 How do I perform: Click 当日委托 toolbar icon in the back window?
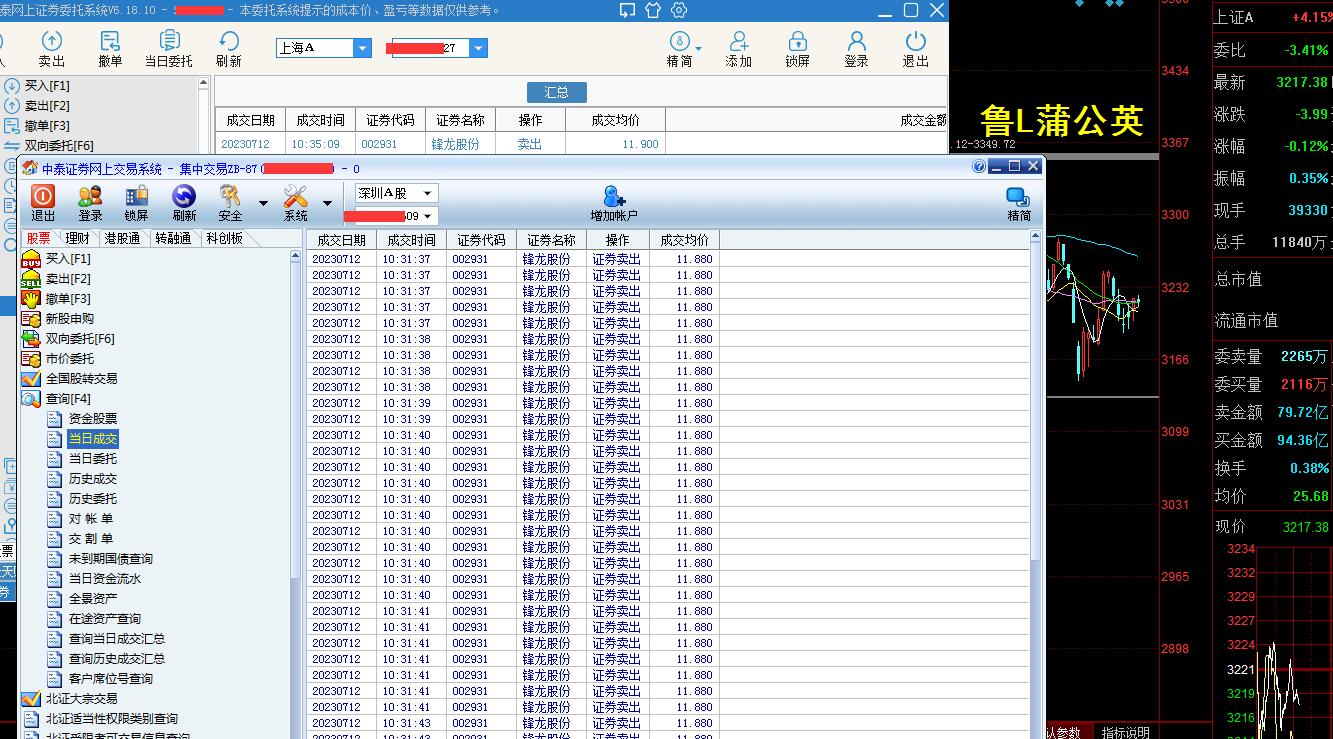169,49
